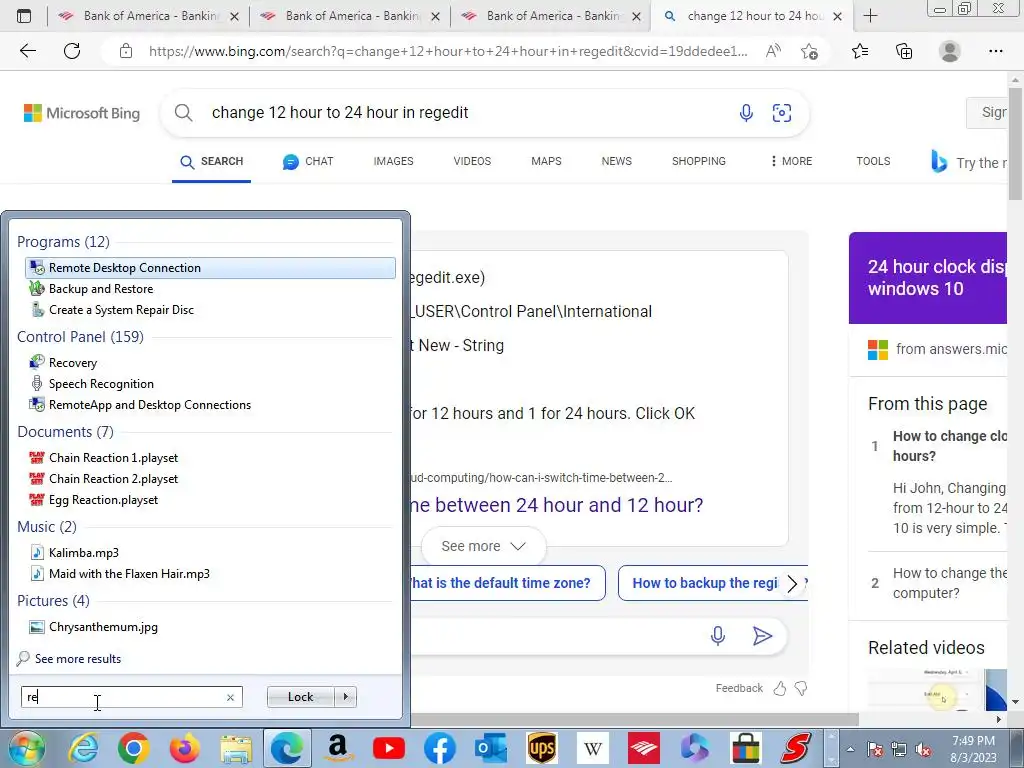Select the IMAGES tab in Bing
The height and width of the screenshot is (768, 1024).
point(393,161)
